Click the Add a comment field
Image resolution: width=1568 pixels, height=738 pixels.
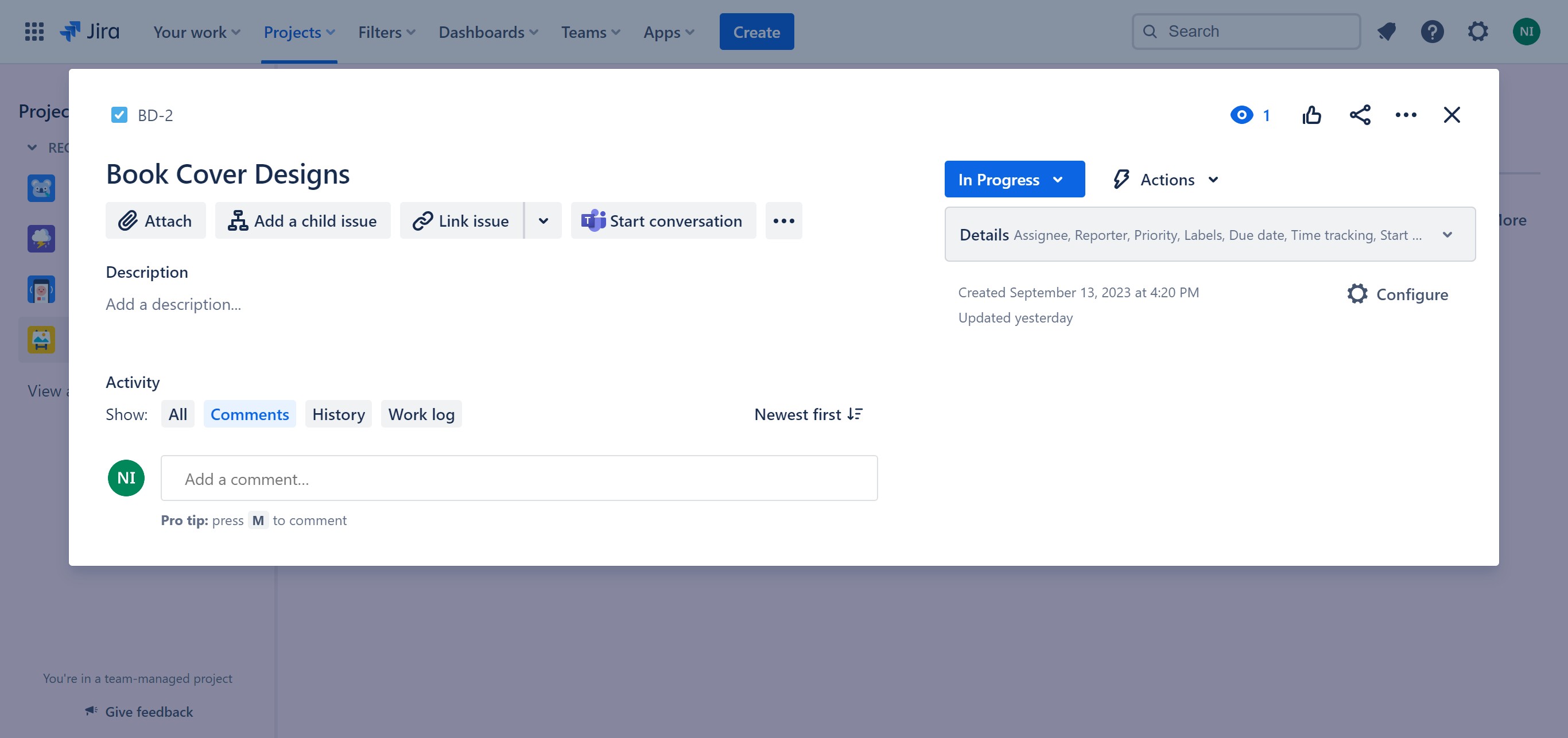[x=519, y=479]
